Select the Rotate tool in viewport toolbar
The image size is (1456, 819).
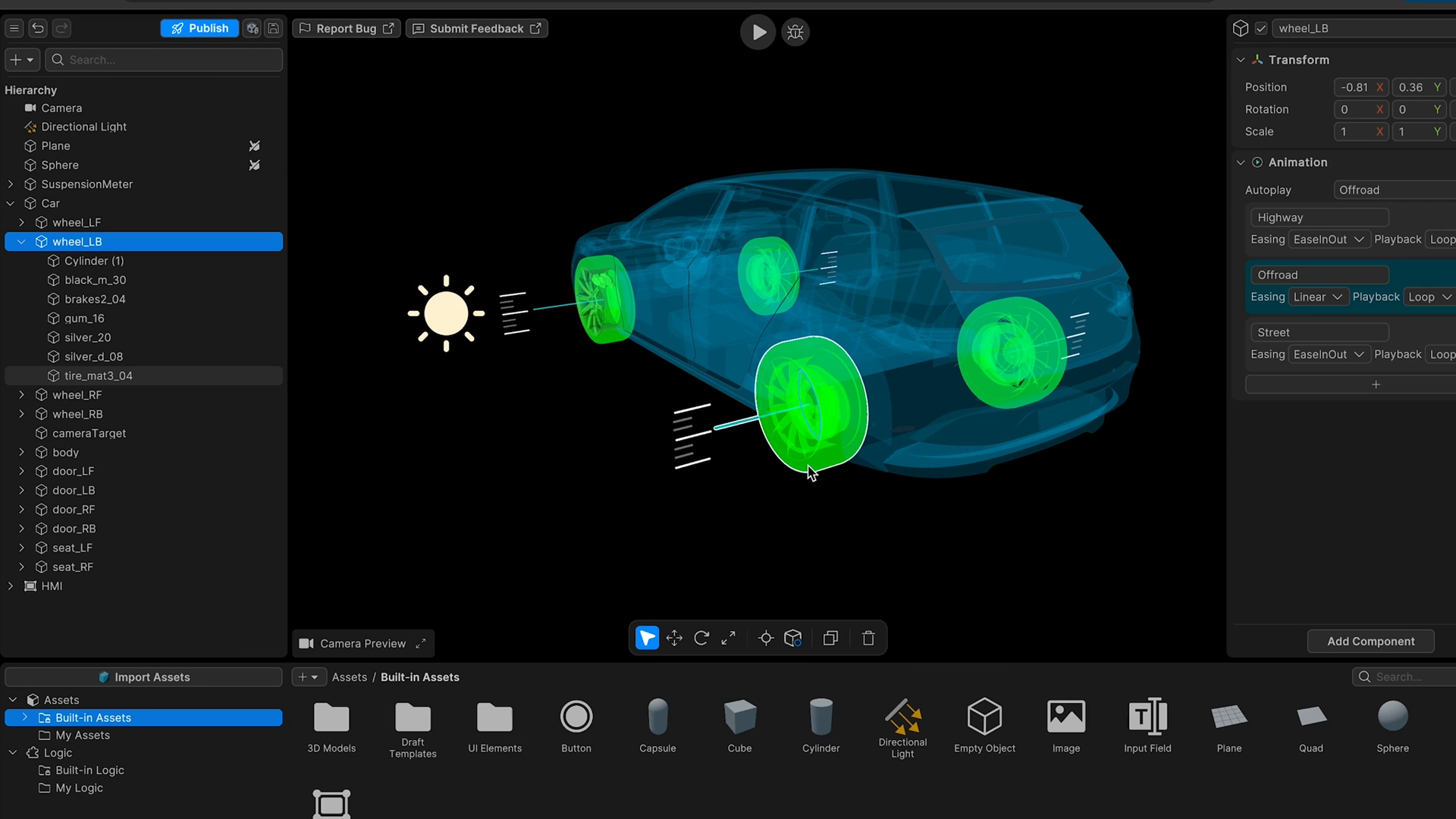tap(701, 639)
